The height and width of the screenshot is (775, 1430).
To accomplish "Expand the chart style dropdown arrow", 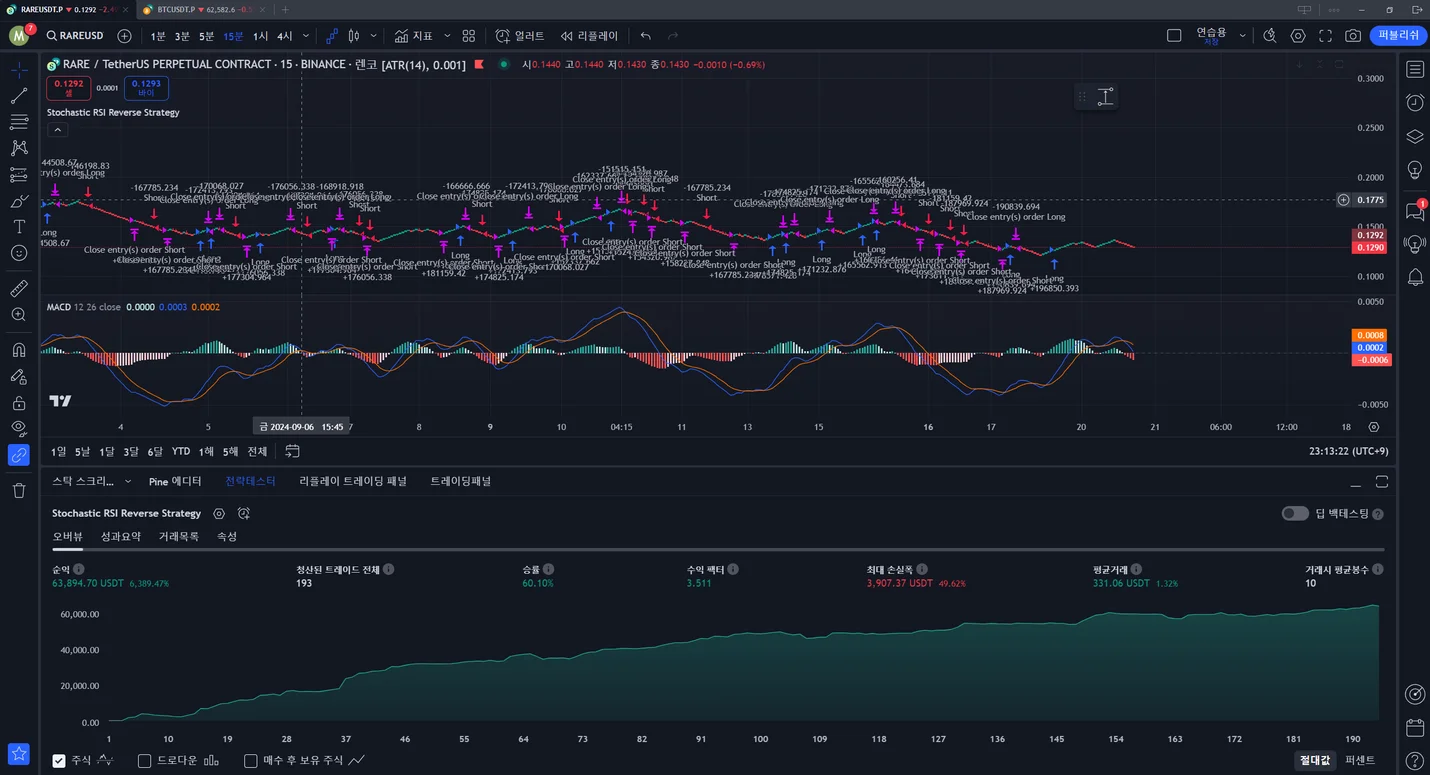I will coord(374,36).
